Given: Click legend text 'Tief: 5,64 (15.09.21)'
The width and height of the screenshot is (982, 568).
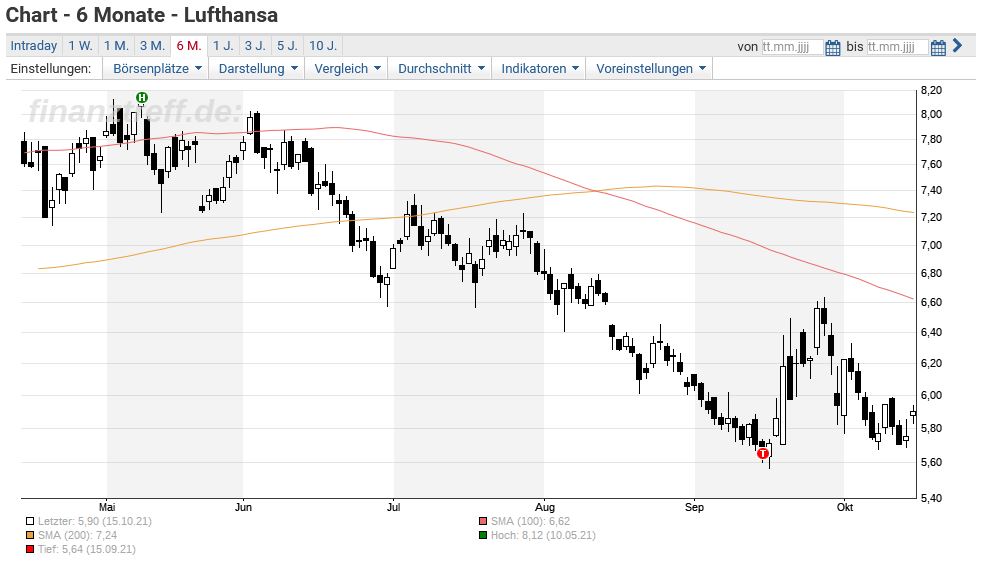Looking at the screenshot, I should (86, 549).
